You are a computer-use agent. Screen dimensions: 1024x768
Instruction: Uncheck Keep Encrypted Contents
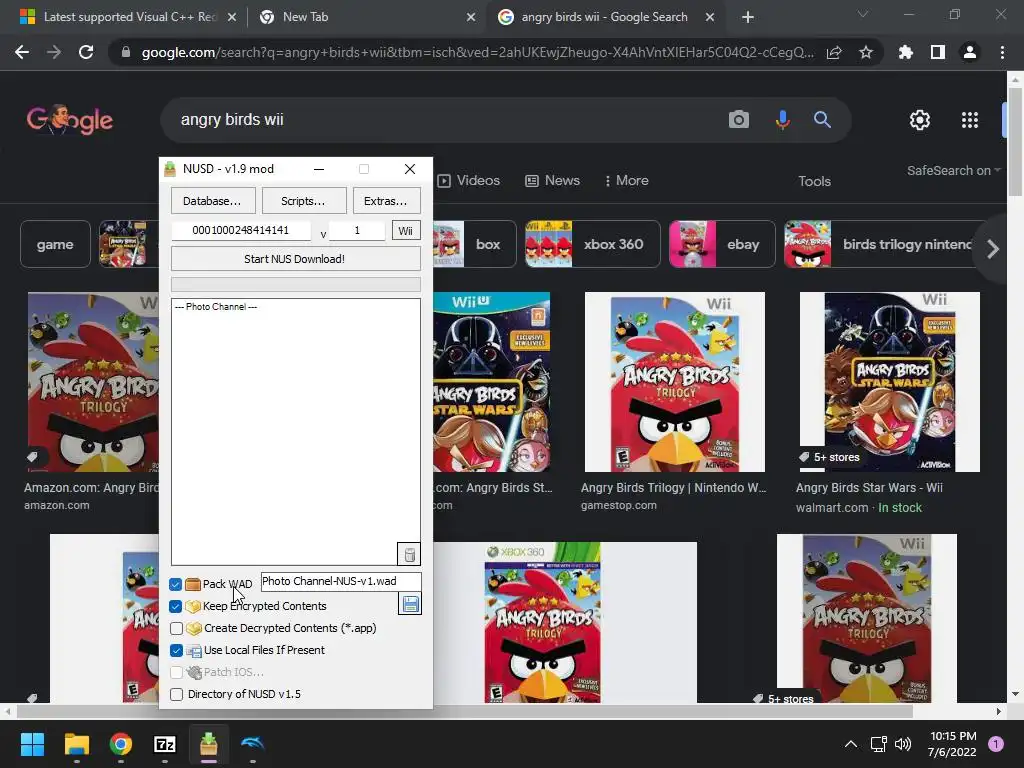pos(176,606)
